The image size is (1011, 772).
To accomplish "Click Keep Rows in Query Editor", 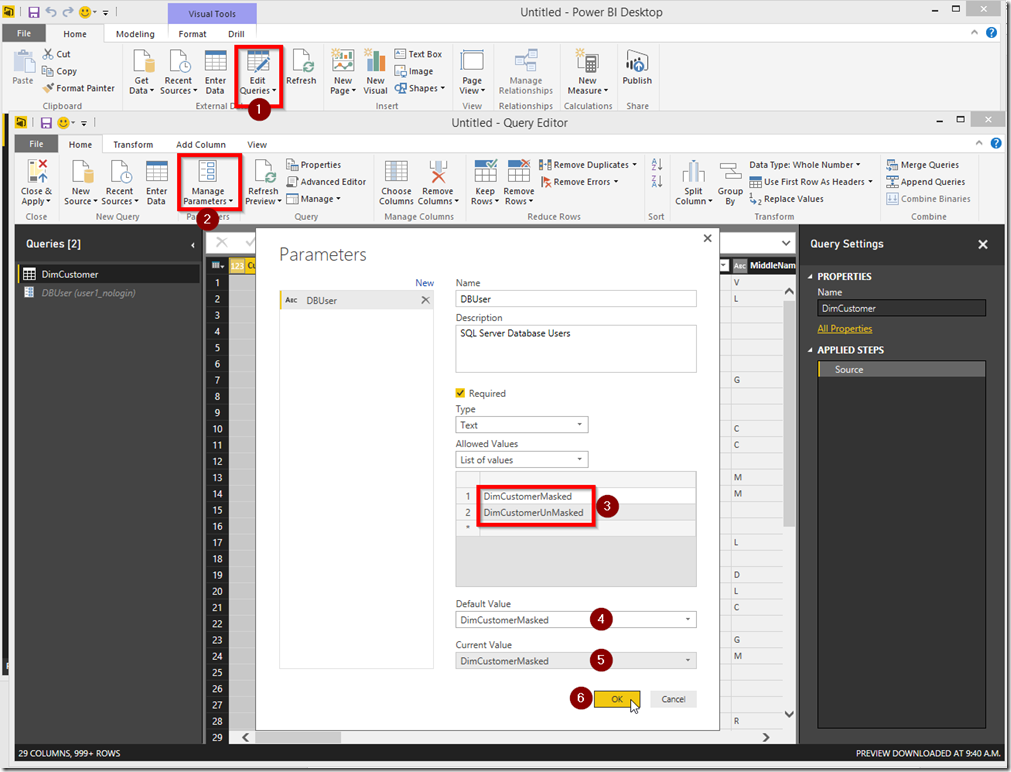I will click(485, 183).
